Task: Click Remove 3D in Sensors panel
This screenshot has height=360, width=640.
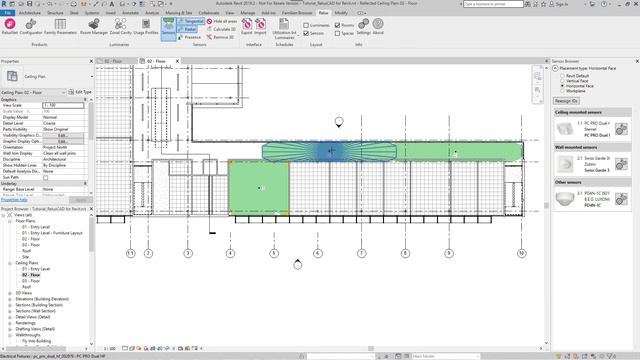Action: [220, 37]
